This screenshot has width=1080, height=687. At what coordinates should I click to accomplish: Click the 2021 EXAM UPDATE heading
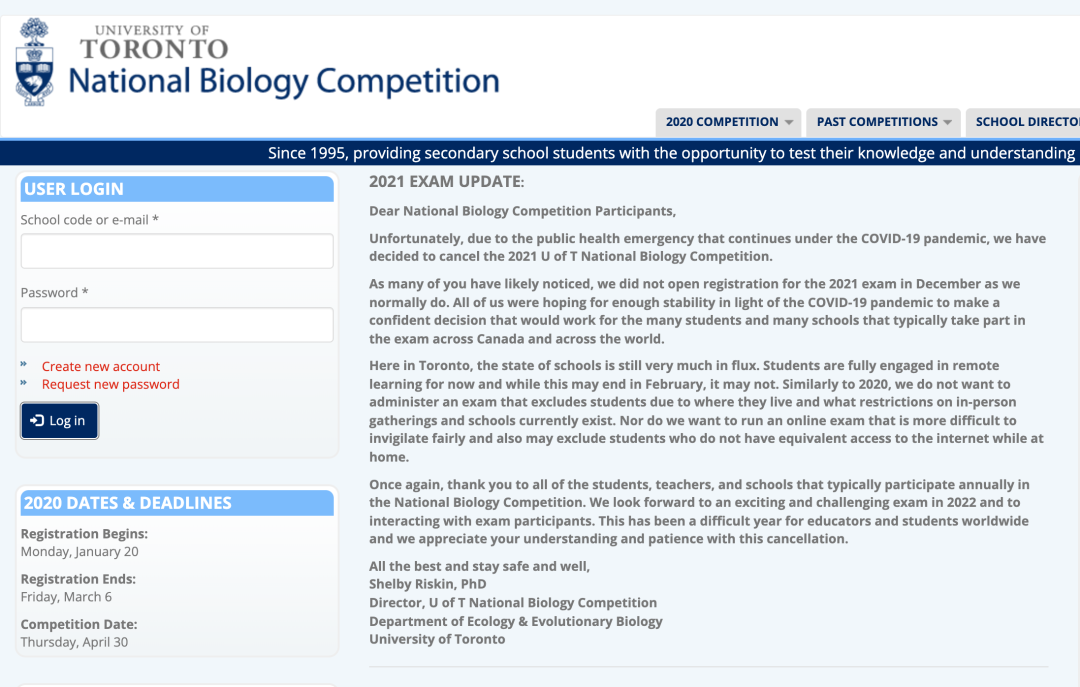[446, 181]
